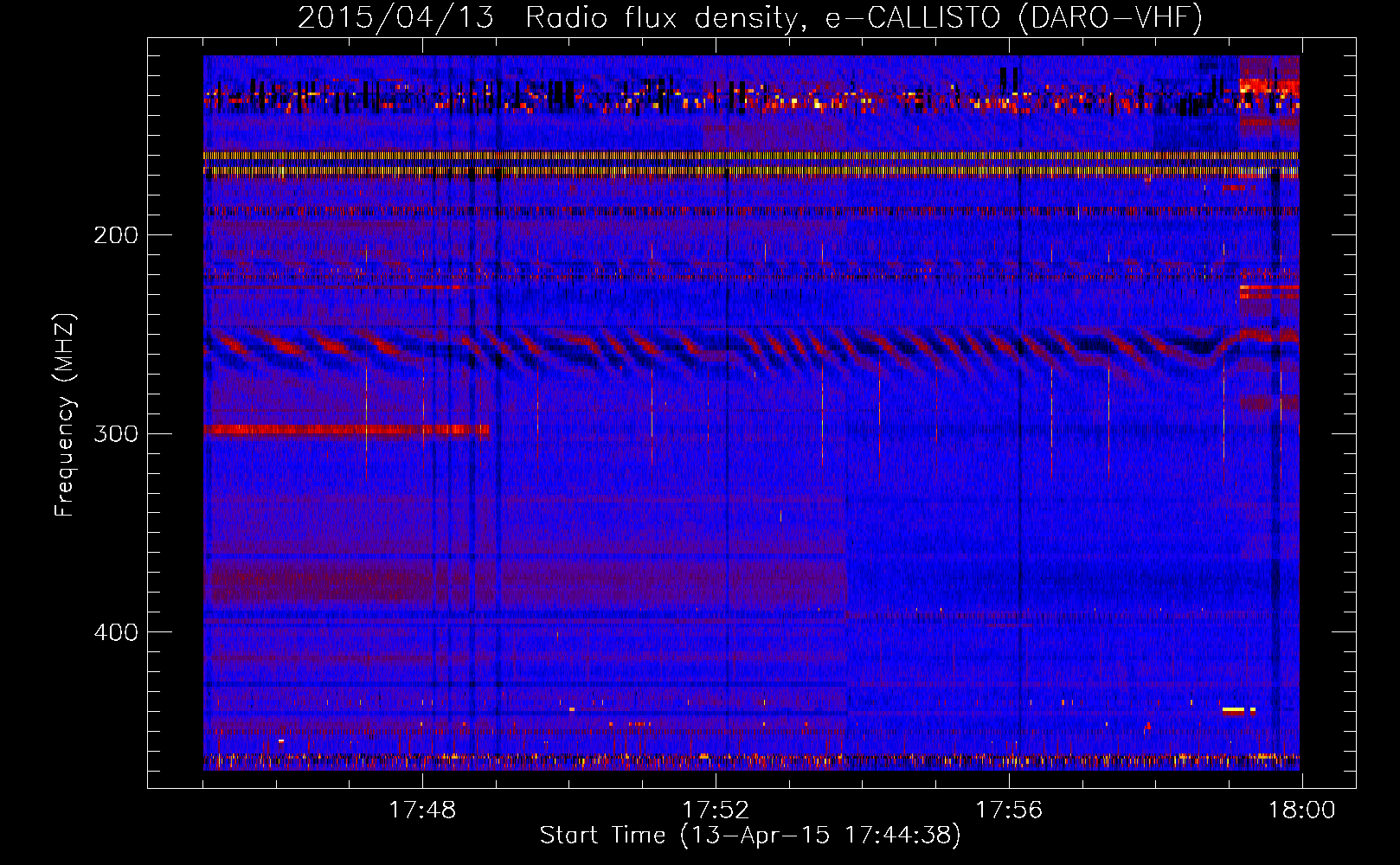Click the Start Time axis title
This screenshot has width=1400, height=865.
749,836
